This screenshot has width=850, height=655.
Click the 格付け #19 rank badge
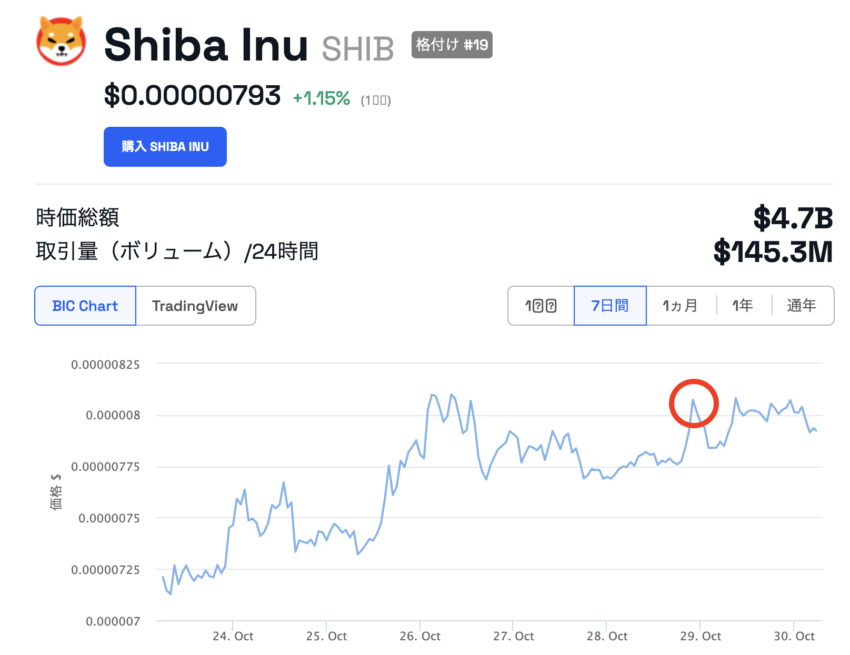pyautogui.click(x=452, y=44)
